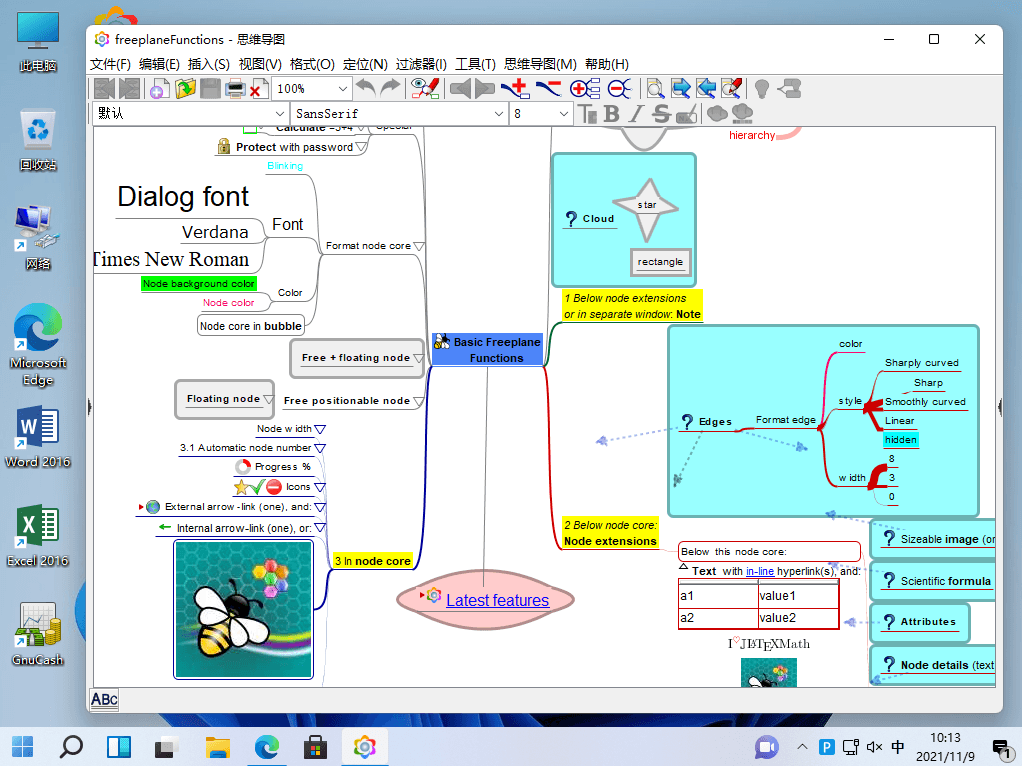Add a new child node
The width and height of the screenshot is (1022, 766).
515,89
